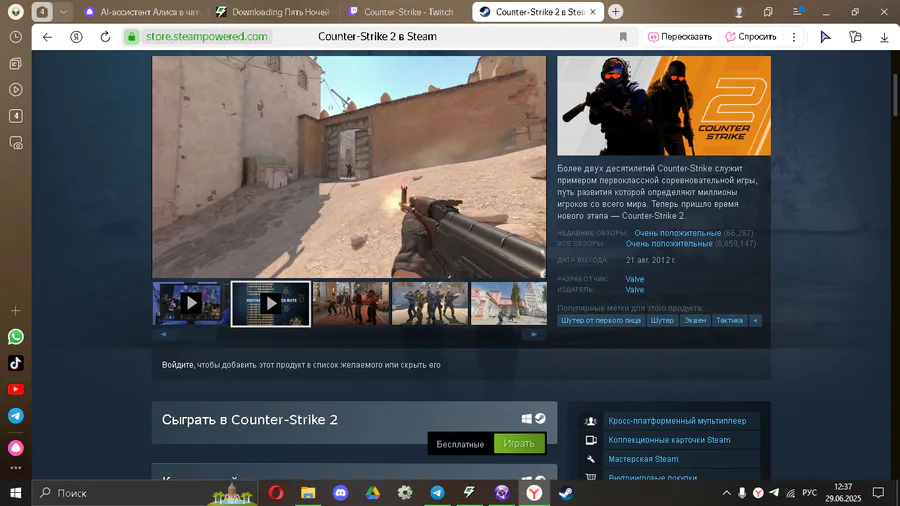This screenshot has width=900, height=506.
Task: Select the Экшен tag
Action: [x=695, y=321]
